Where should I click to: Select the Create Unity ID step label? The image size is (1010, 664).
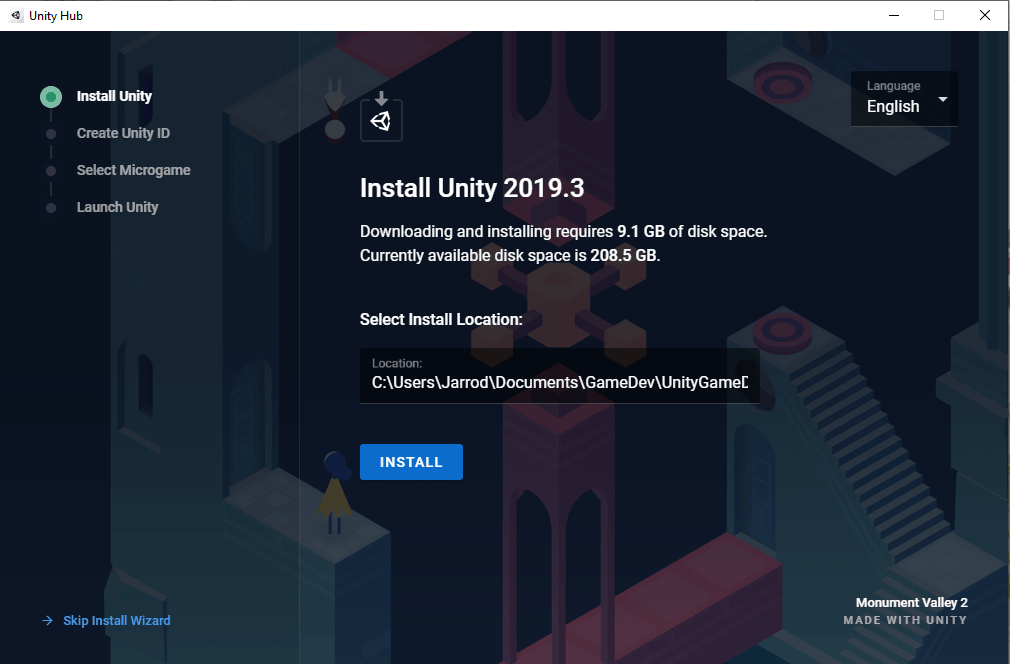tap(122, 133)
